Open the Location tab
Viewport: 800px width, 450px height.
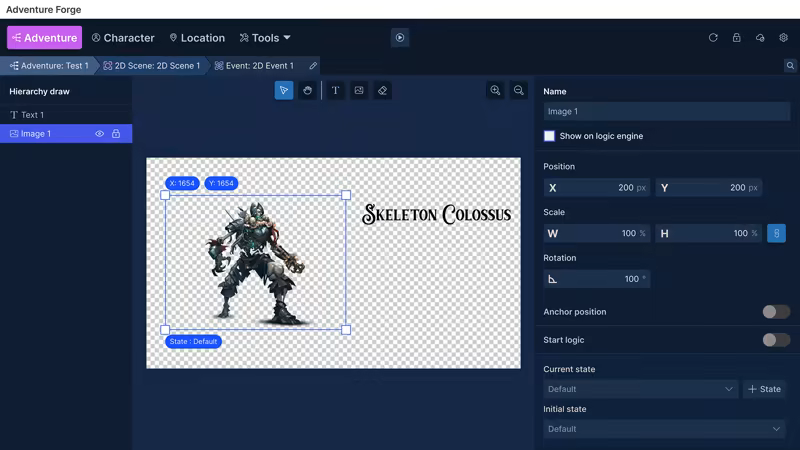(x=196, y=38)
